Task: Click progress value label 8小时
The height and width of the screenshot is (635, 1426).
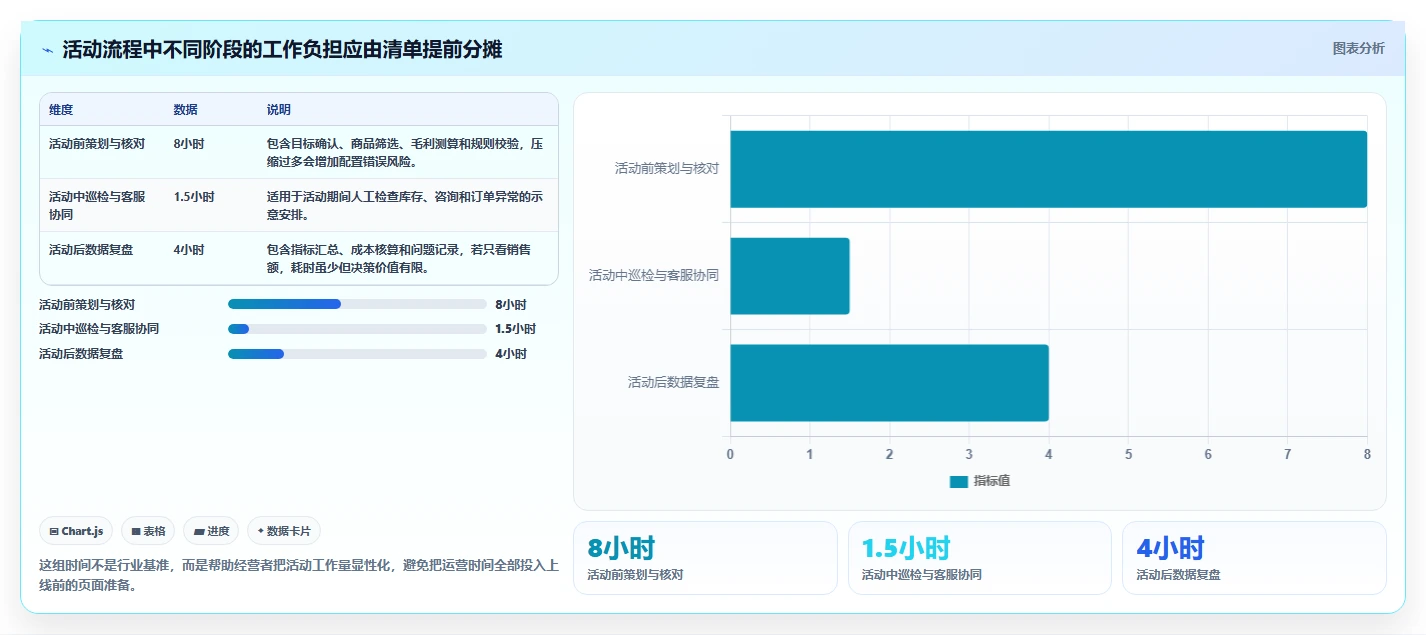Action: pos(511,305)
